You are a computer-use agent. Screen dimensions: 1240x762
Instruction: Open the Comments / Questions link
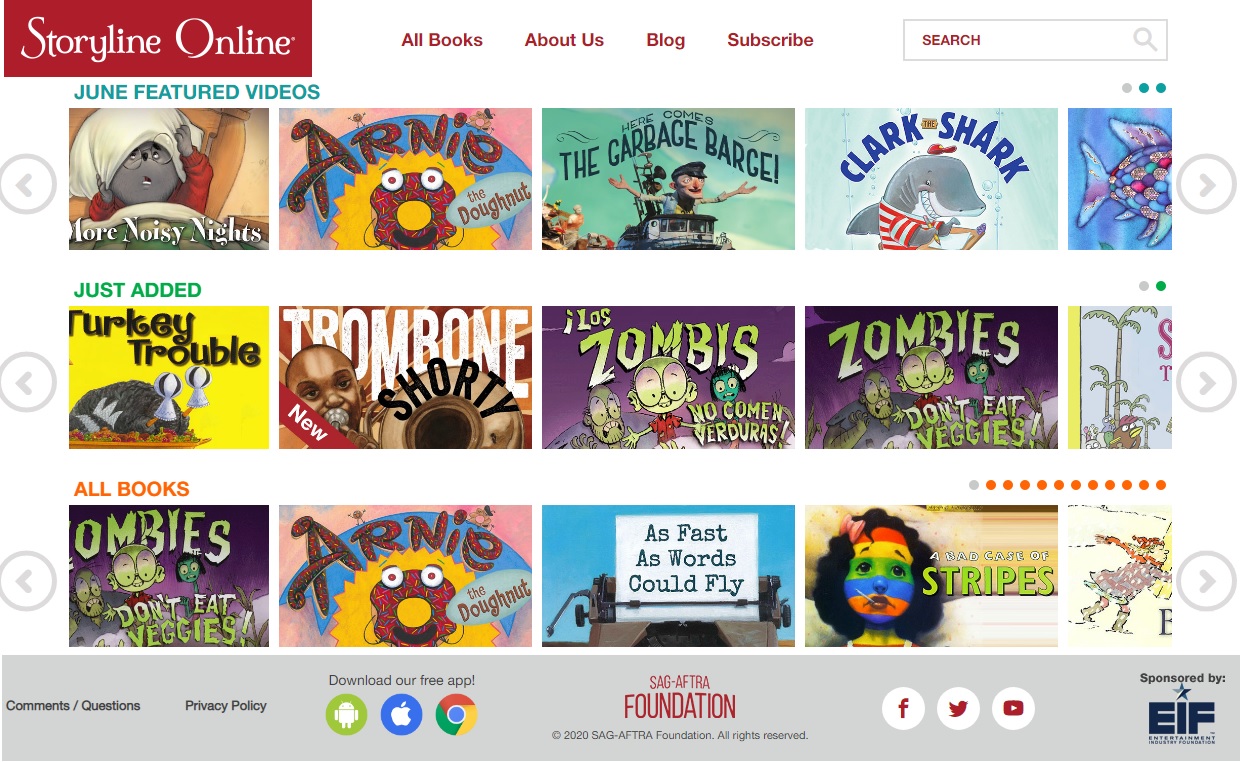(73, 705)
